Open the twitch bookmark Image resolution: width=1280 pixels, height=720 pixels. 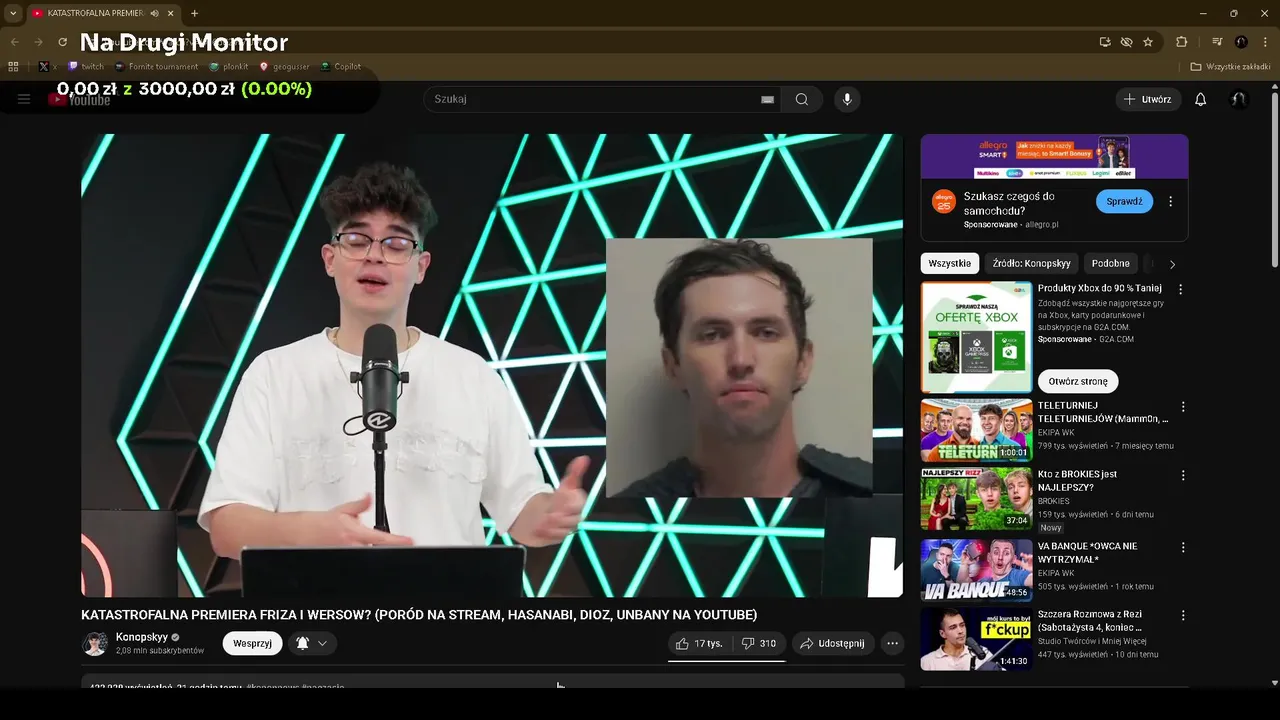coord(85,67)
